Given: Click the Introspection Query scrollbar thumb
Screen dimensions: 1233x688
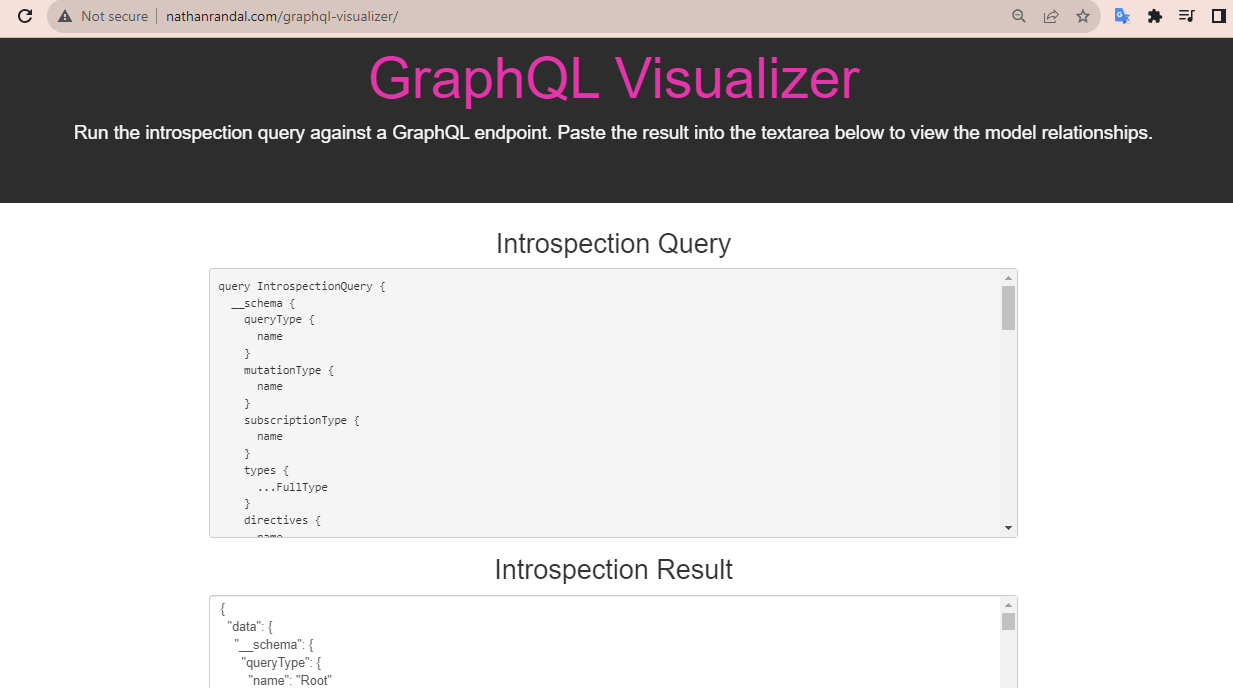Looking at the screenshot, I should pyautogui.click(x=1008, y=307).
